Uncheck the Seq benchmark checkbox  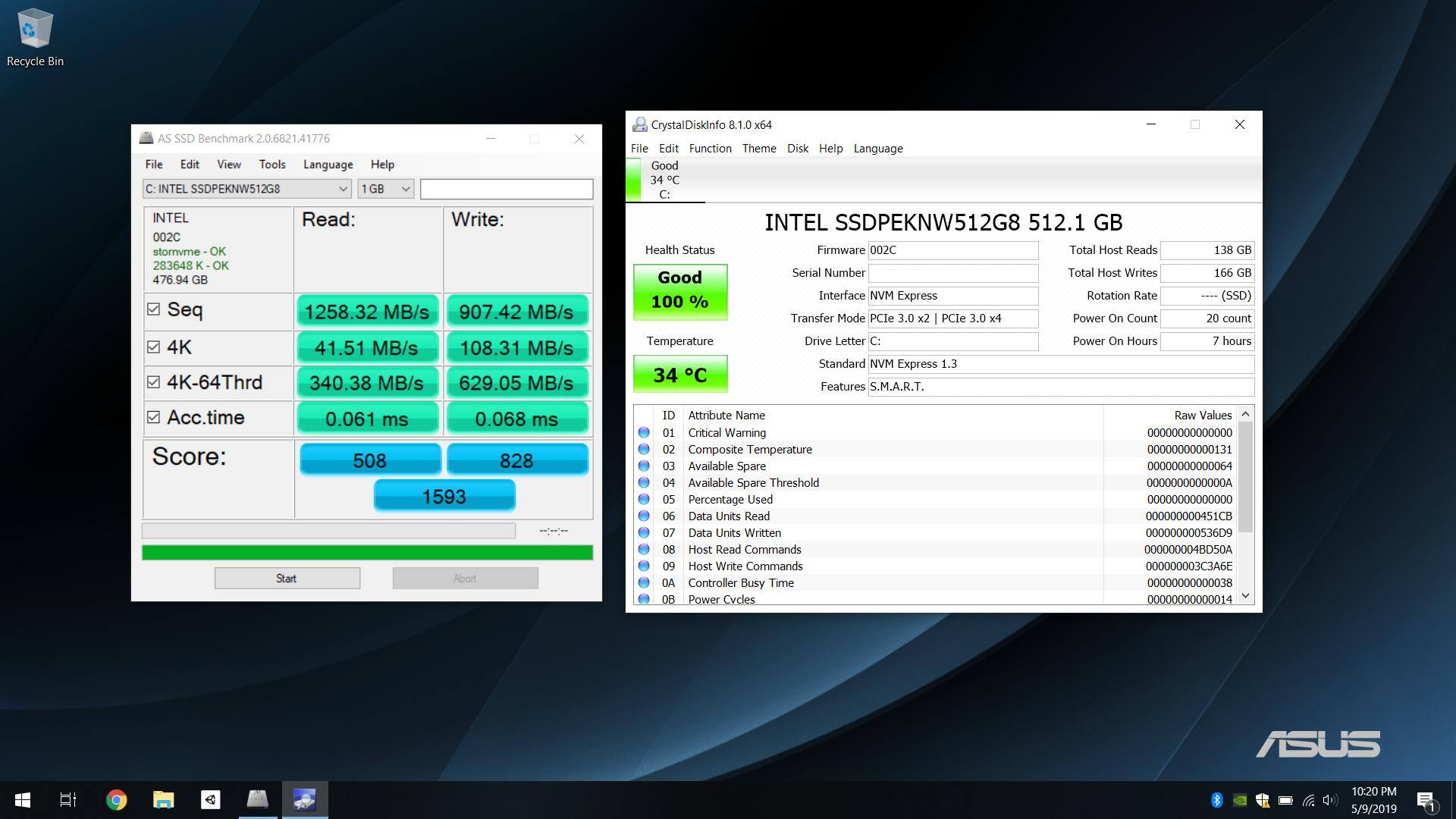pos(153,309)
